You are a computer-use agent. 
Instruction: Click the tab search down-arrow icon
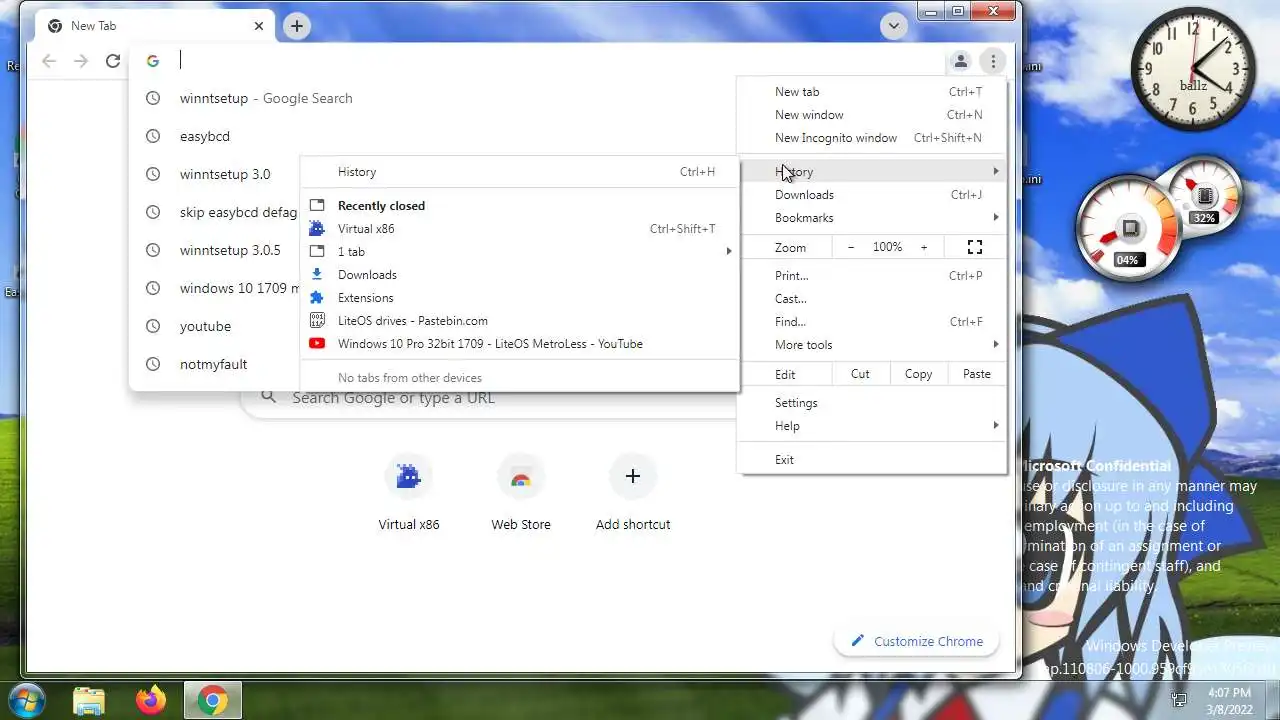894,26
